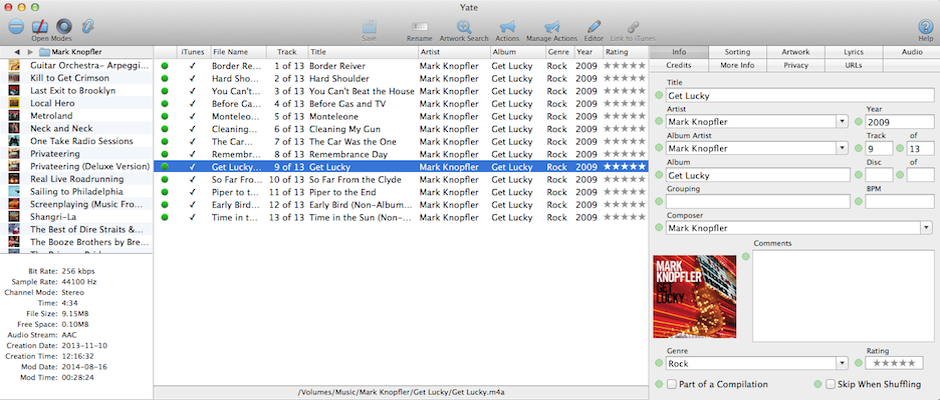940x400 pixels.
Task: Click the folder Open Modes icon
Action: point(40,26)
